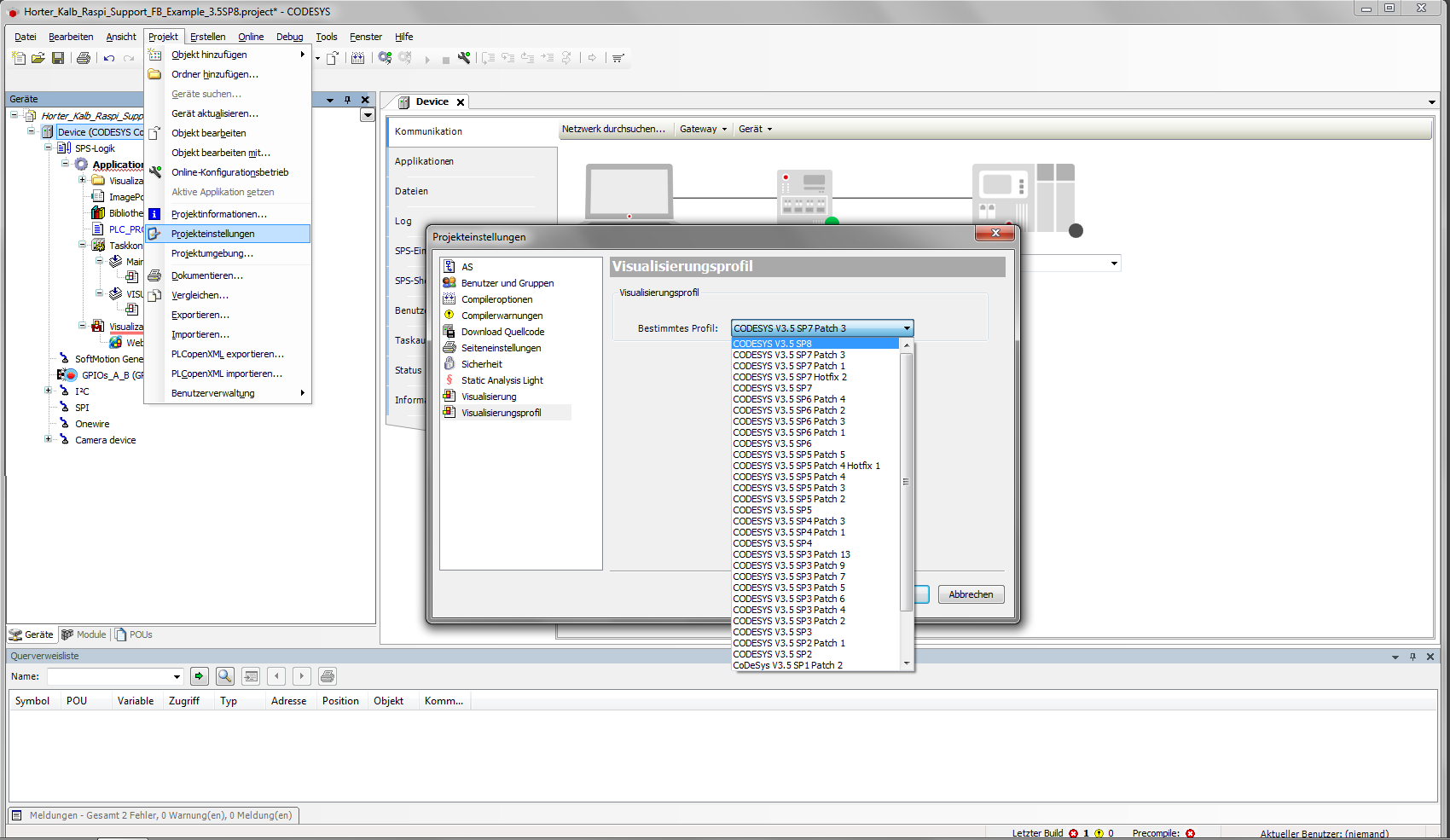1450x840 pixels.
Task: Click the Undo arrow in the toolbar
Action: tap(109, 58)
